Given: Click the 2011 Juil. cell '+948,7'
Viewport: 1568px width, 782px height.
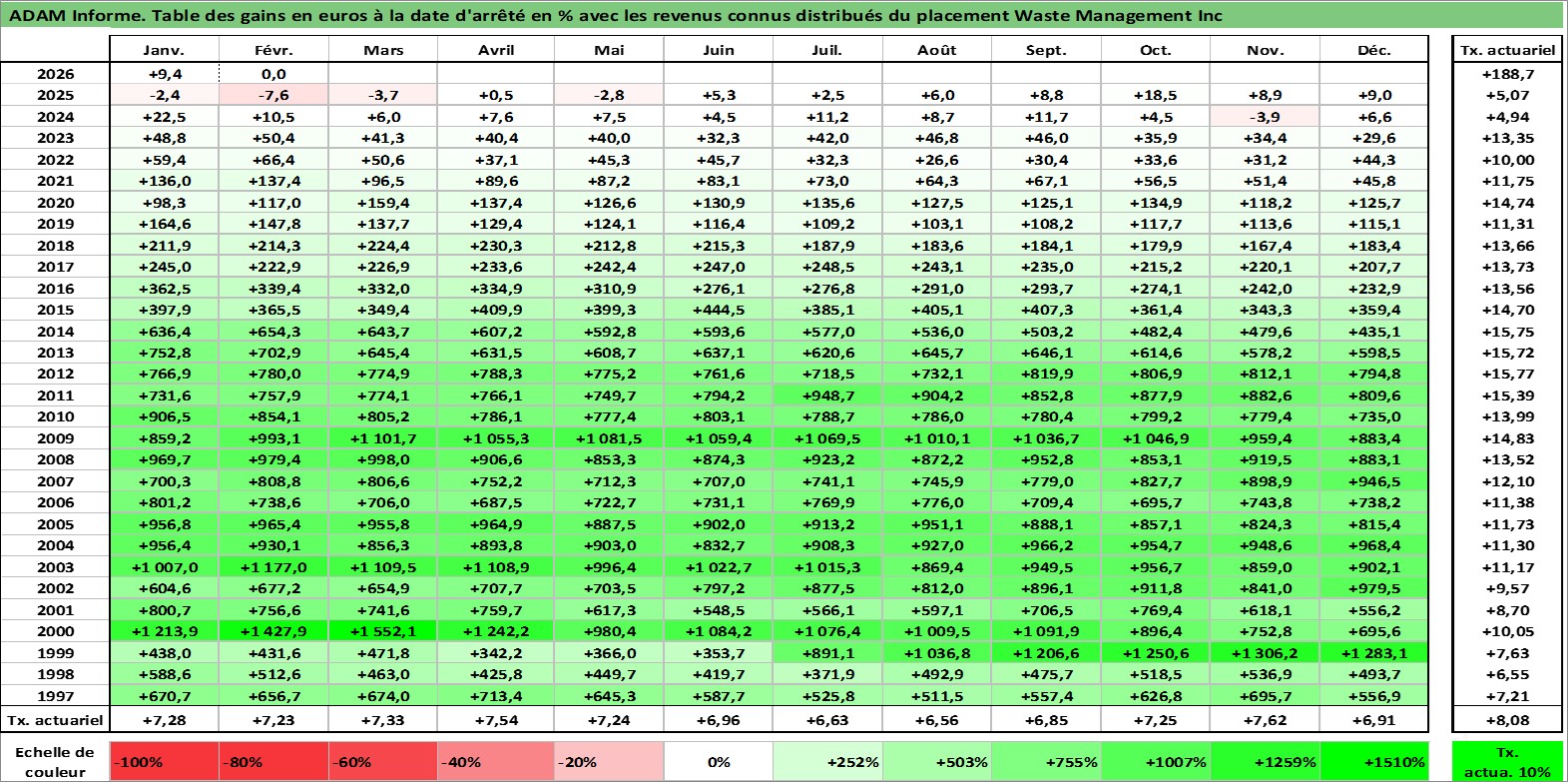Looking at the screenshot, I should tap(826, 395).
